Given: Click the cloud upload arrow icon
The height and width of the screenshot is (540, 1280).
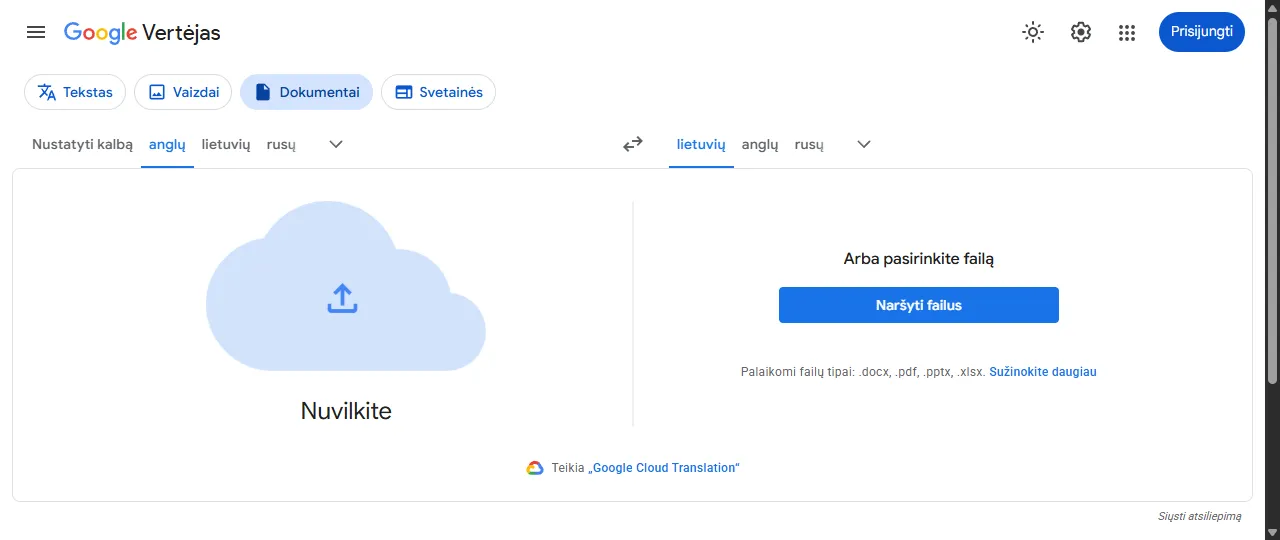Looking at the screenshot, I should [342, 298].
